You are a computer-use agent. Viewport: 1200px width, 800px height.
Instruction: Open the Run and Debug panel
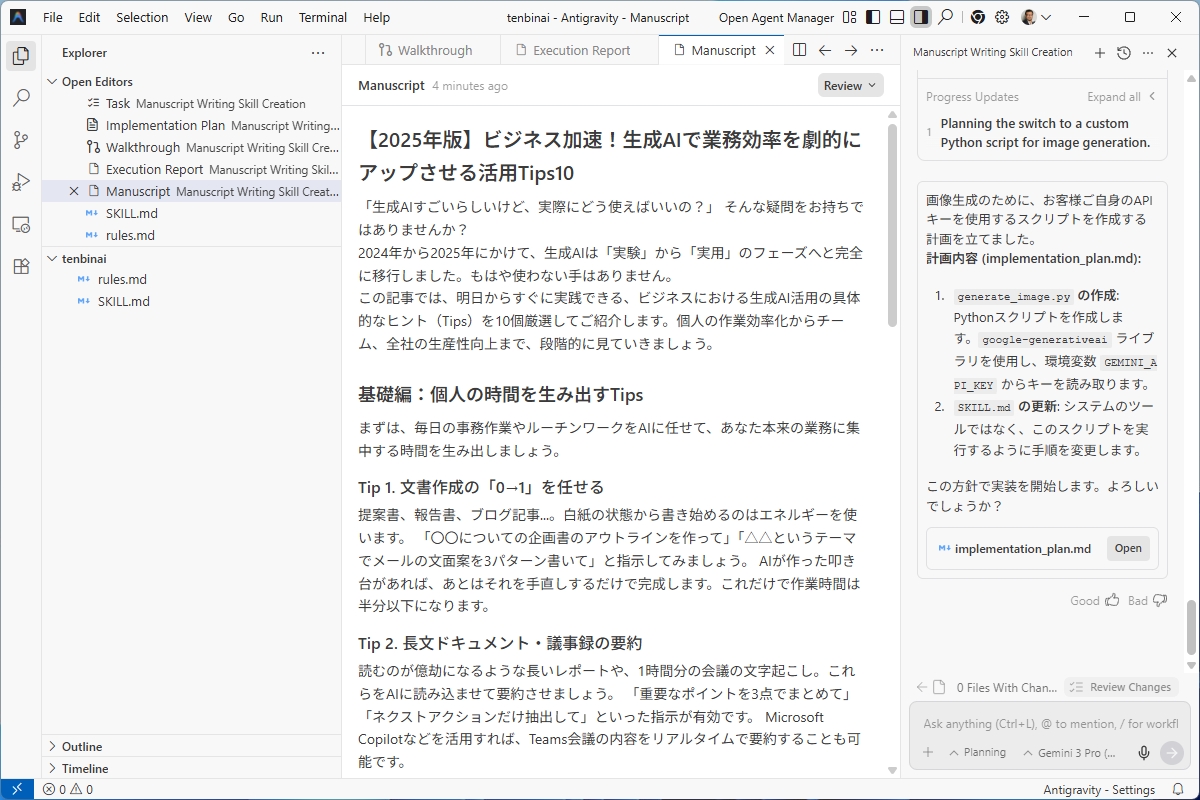[21, 182]
